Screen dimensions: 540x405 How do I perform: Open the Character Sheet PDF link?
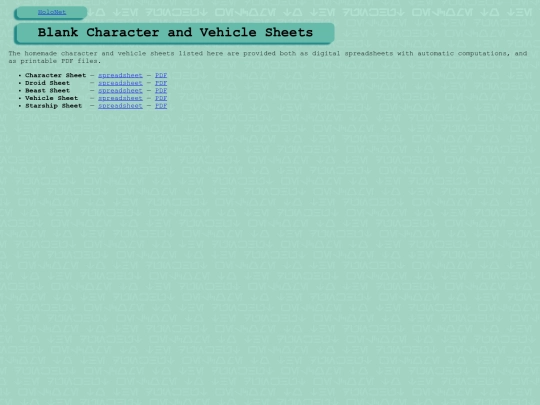tap(161, 75)
